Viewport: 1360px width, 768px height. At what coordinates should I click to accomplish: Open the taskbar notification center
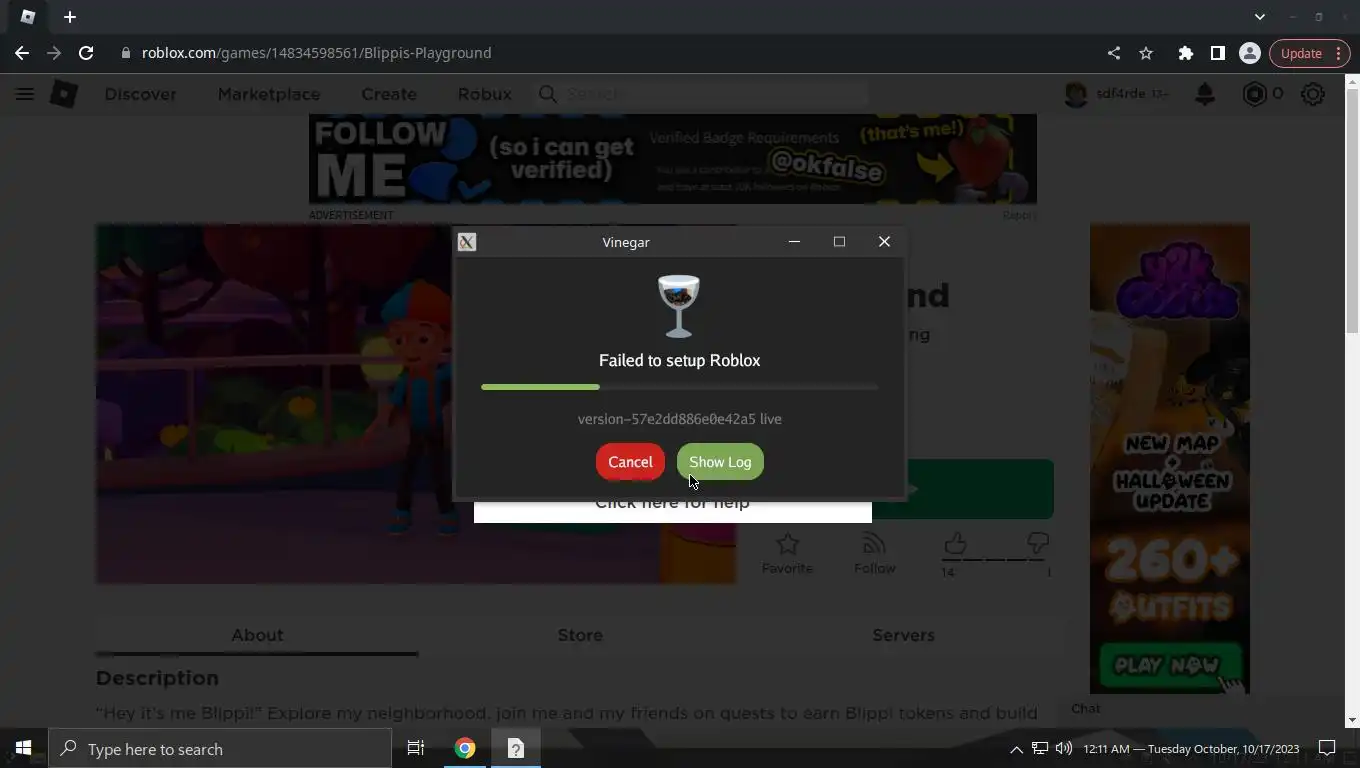coord(1327,748)
